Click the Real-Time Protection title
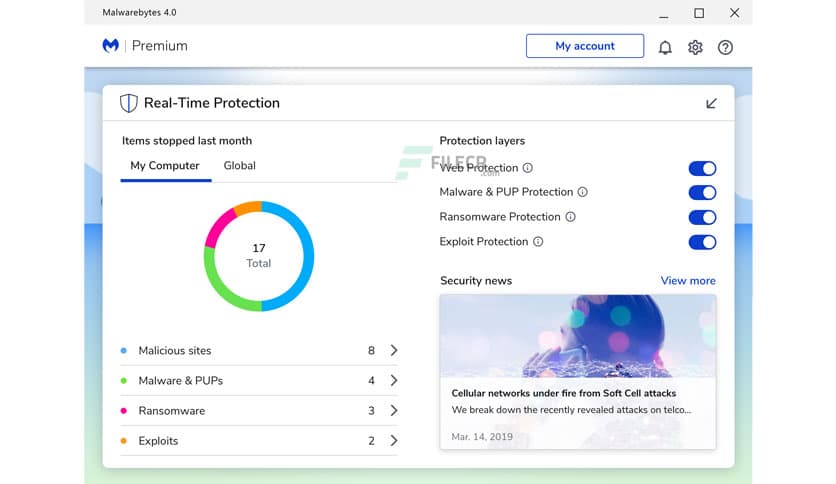 212,103
